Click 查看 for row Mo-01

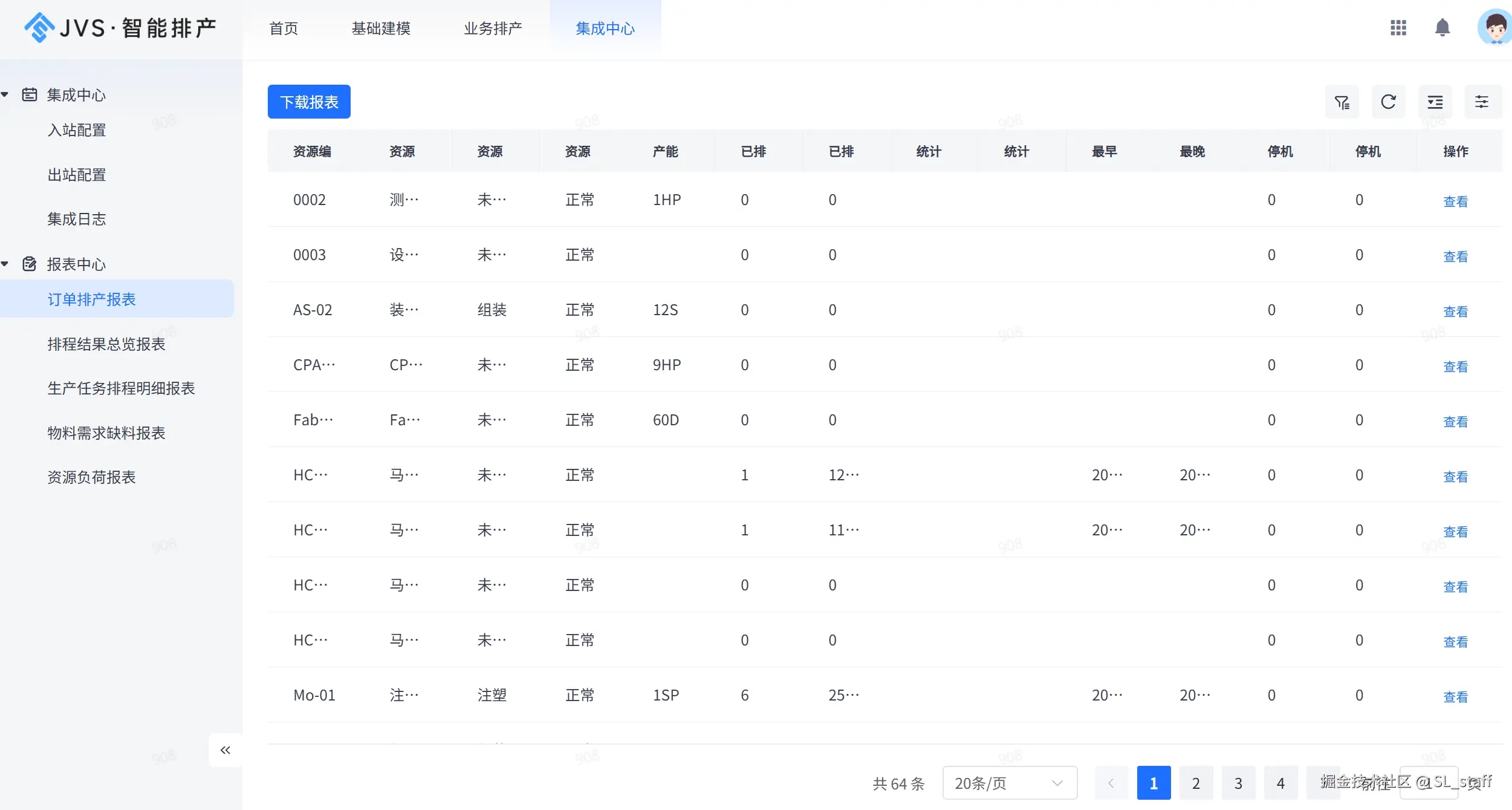pyautogui.click(x=1455, y=697)
